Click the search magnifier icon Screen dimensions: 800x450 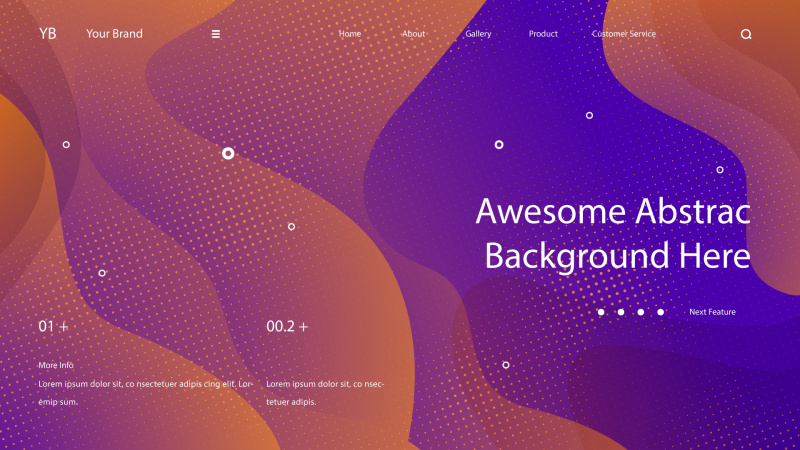click(x=746, y=34)
